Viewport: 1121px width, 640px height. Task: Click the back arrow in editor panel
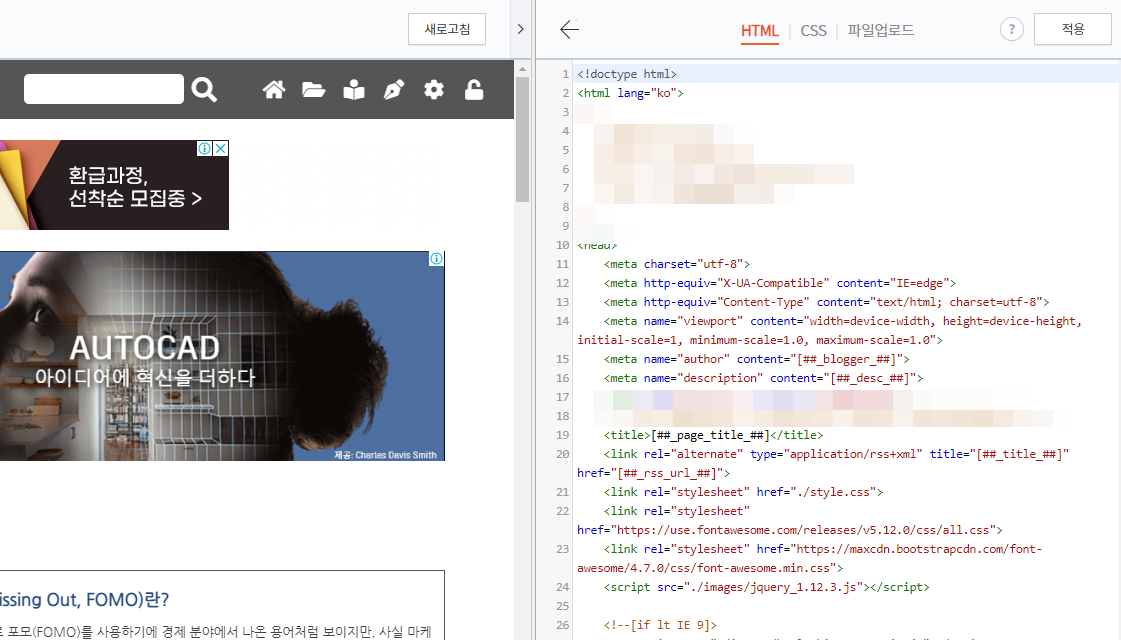(x=569, y=29)
